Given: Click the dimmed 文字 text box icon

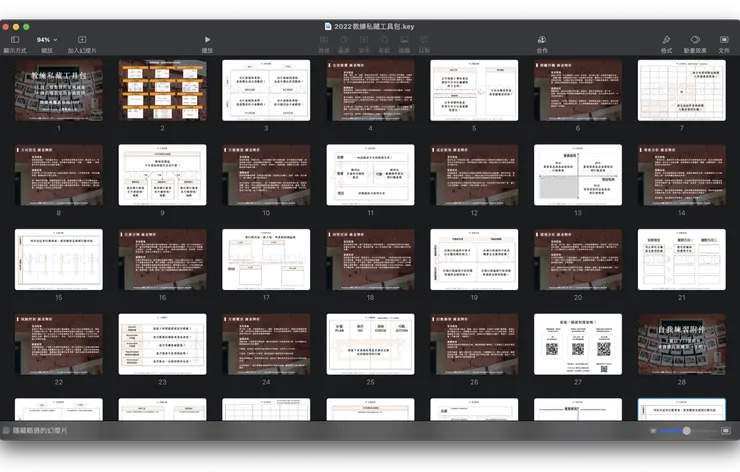Looking at the screenshot, I should pos(364,40).
